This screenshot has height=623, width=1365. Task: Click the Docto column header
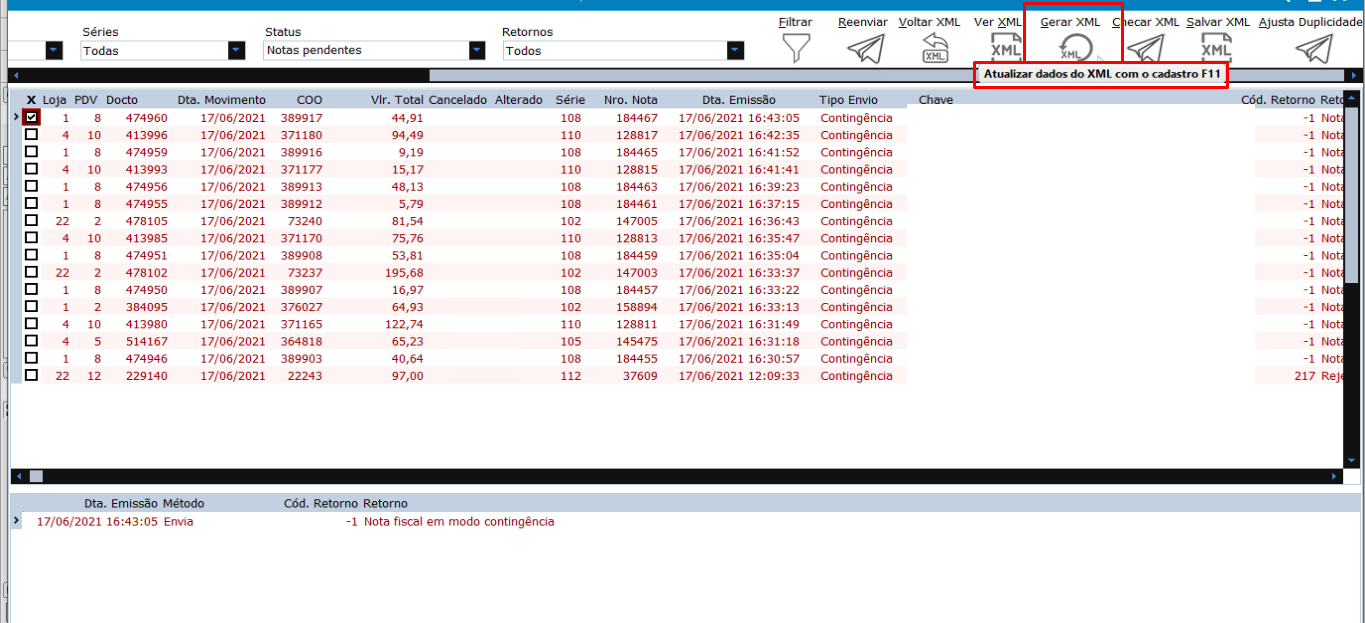coord(122,100)
